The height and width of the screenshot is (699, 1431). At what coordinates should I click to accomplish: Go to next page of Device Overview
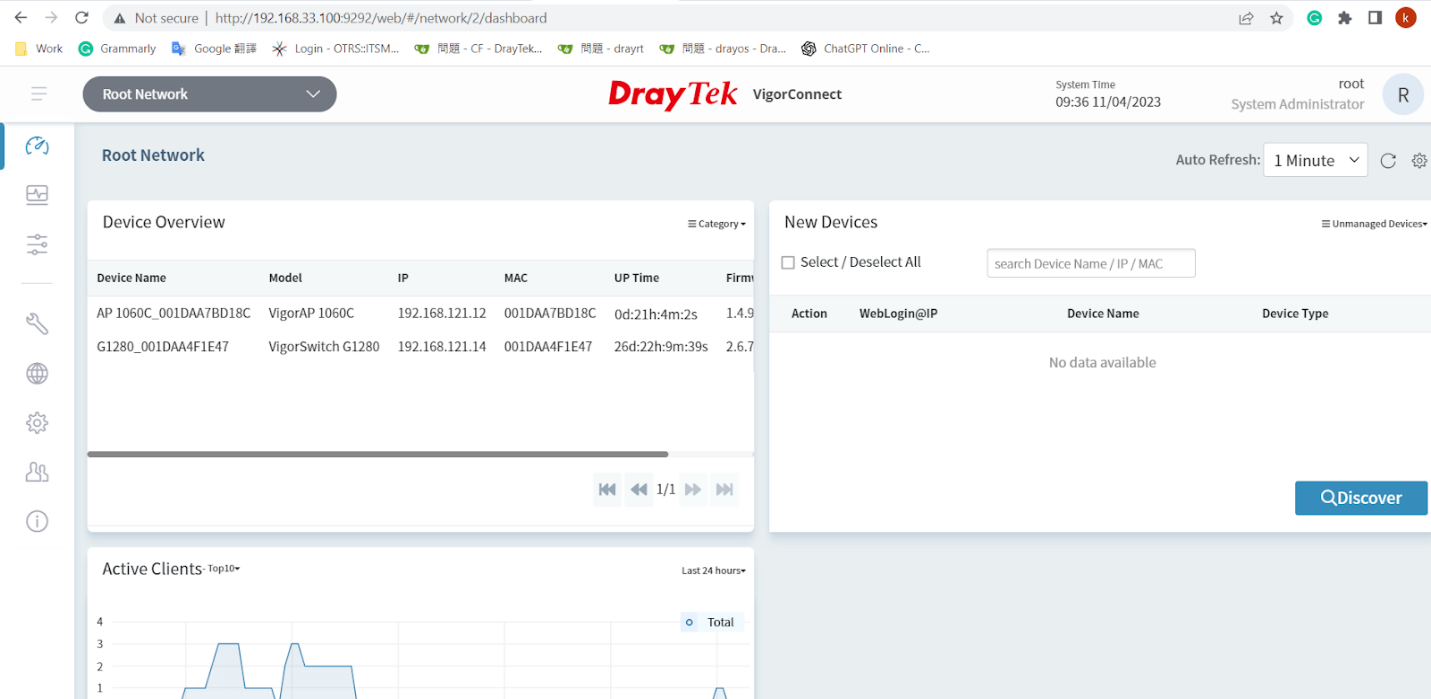coord(693,489)
